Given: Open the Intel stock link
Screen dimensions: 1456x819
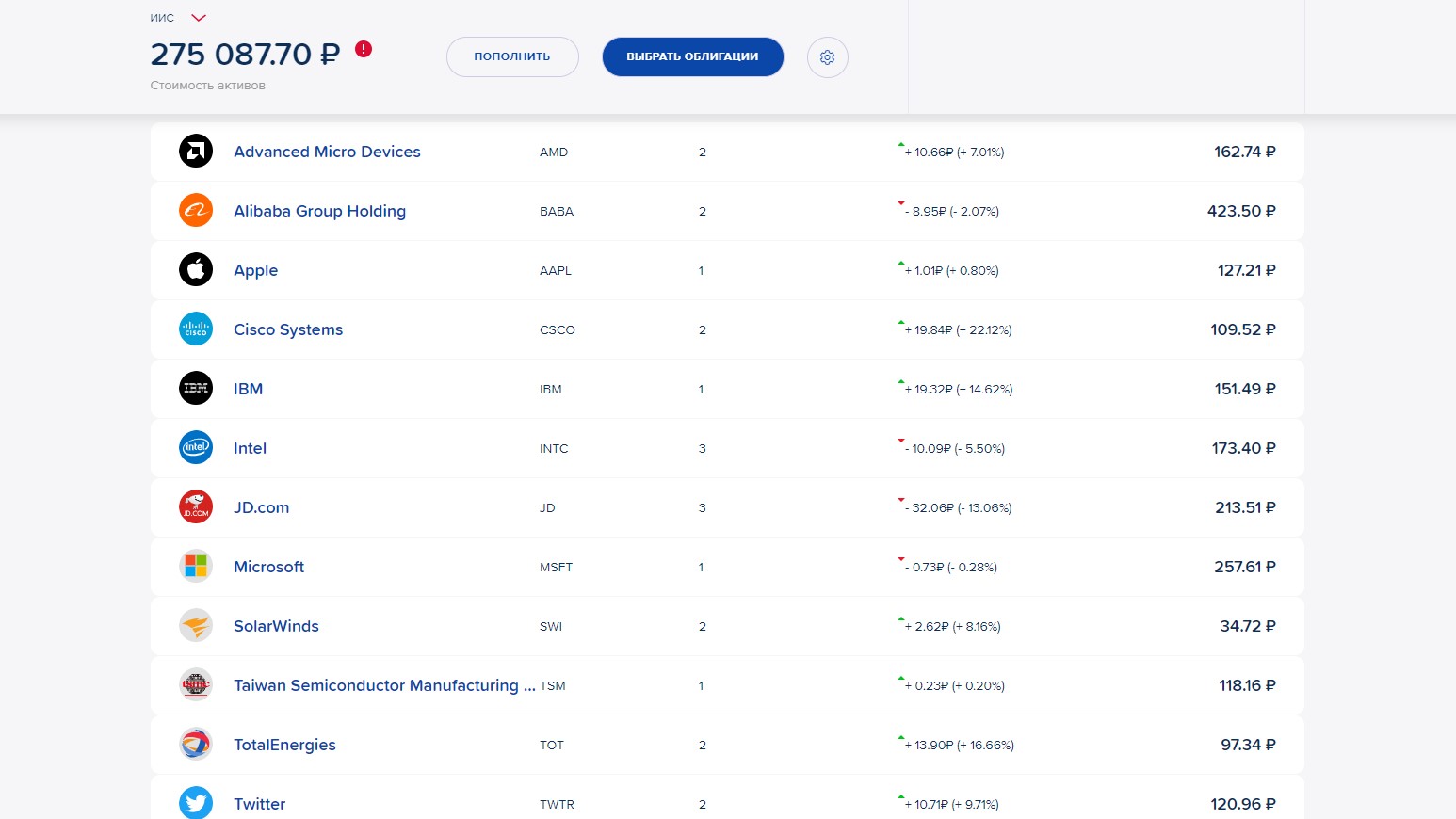Looking at the screenshot, I should point(250,448).
